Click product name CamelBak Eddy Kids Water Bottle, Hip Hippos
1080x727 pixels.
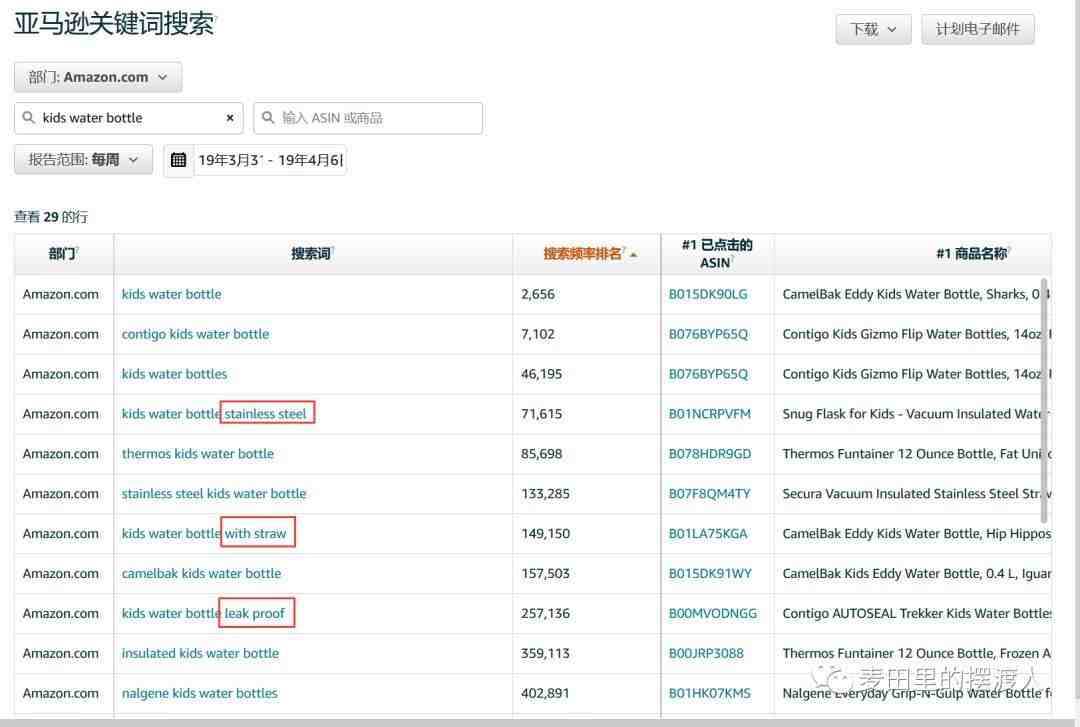917,534
